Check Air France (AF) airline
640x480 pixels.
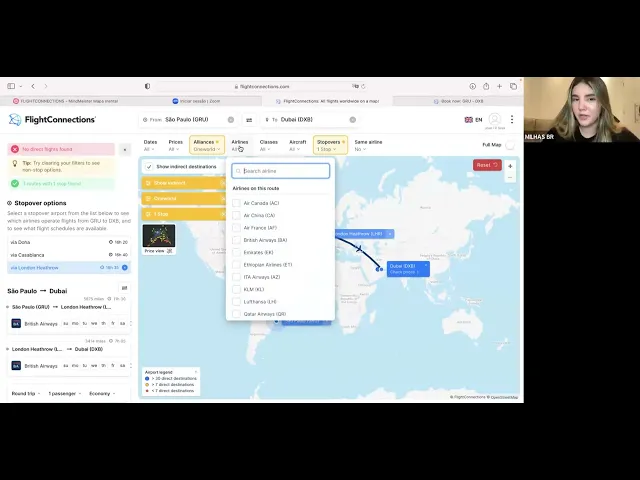(x=236, y=227)
